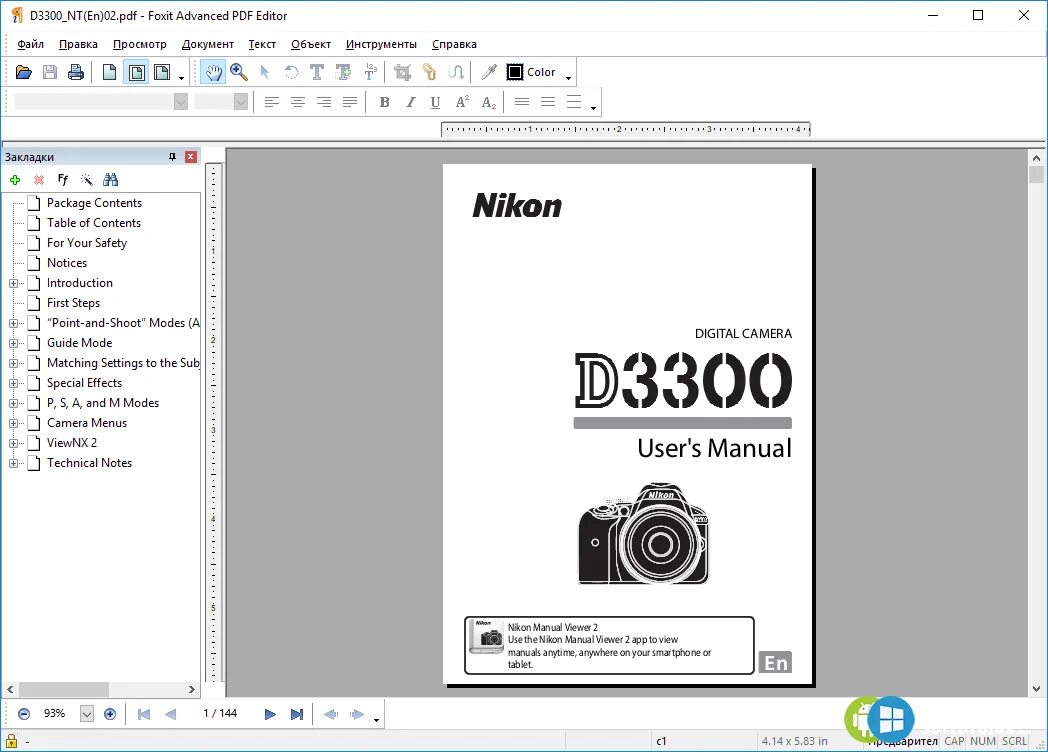Add a new bookmark with green plus
This screenshot has height=752, width=1048.
pos(15,180)
